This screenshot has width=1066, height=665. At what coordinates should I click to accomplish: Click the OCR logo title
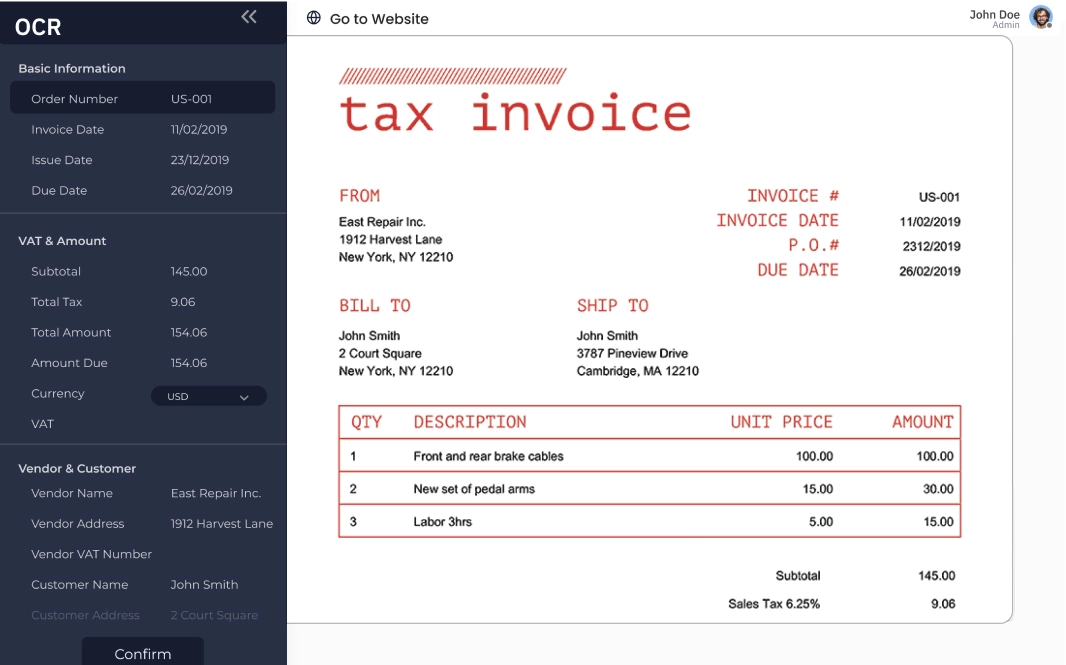(x=38, y=27)
